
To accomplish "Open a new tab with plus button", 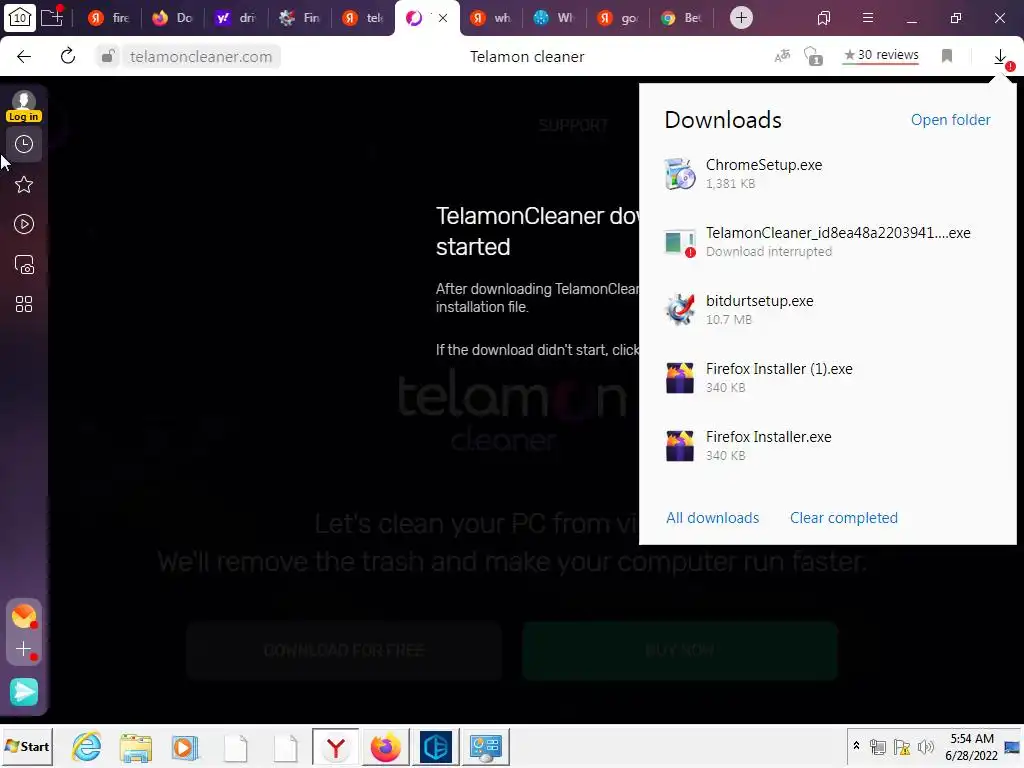I will [x=741, y=18].
